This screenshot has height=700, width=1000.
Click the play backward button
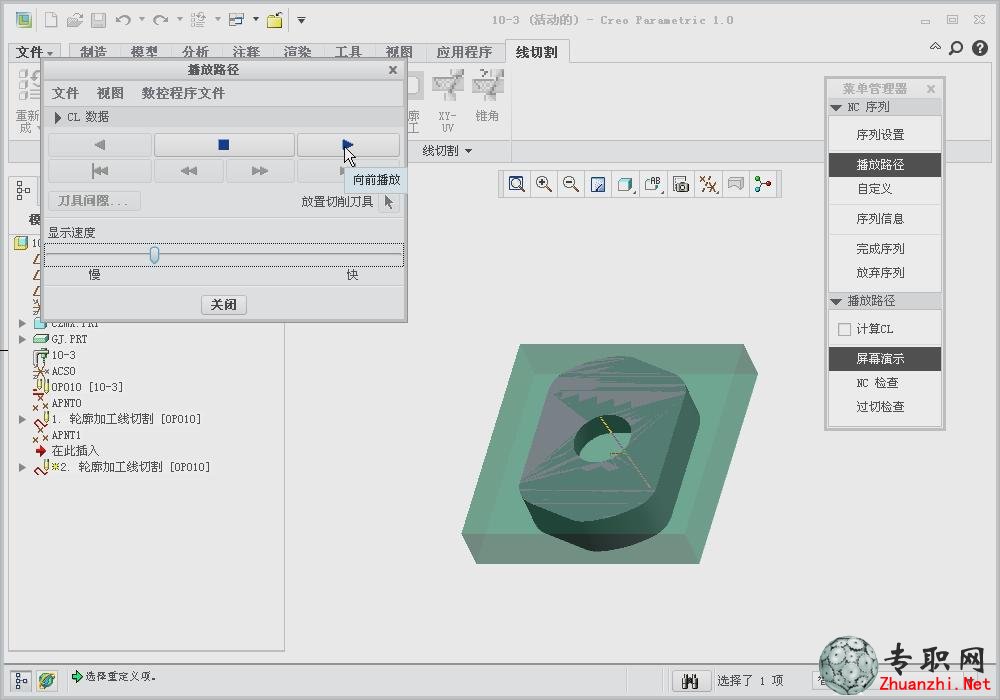[x=99, y=145]
